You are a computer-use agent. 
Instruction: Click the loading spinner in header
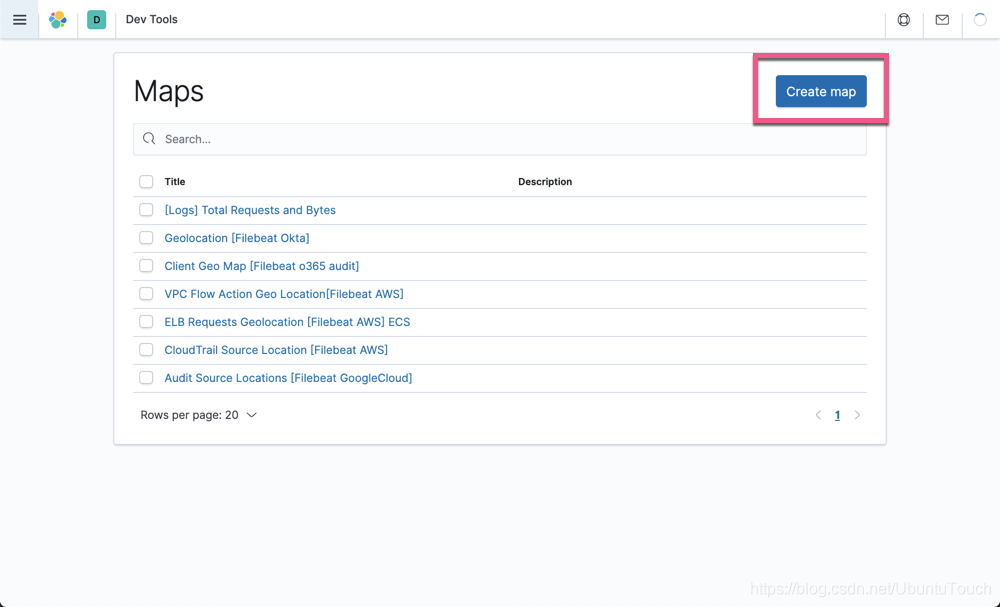(x=980, y=20)
